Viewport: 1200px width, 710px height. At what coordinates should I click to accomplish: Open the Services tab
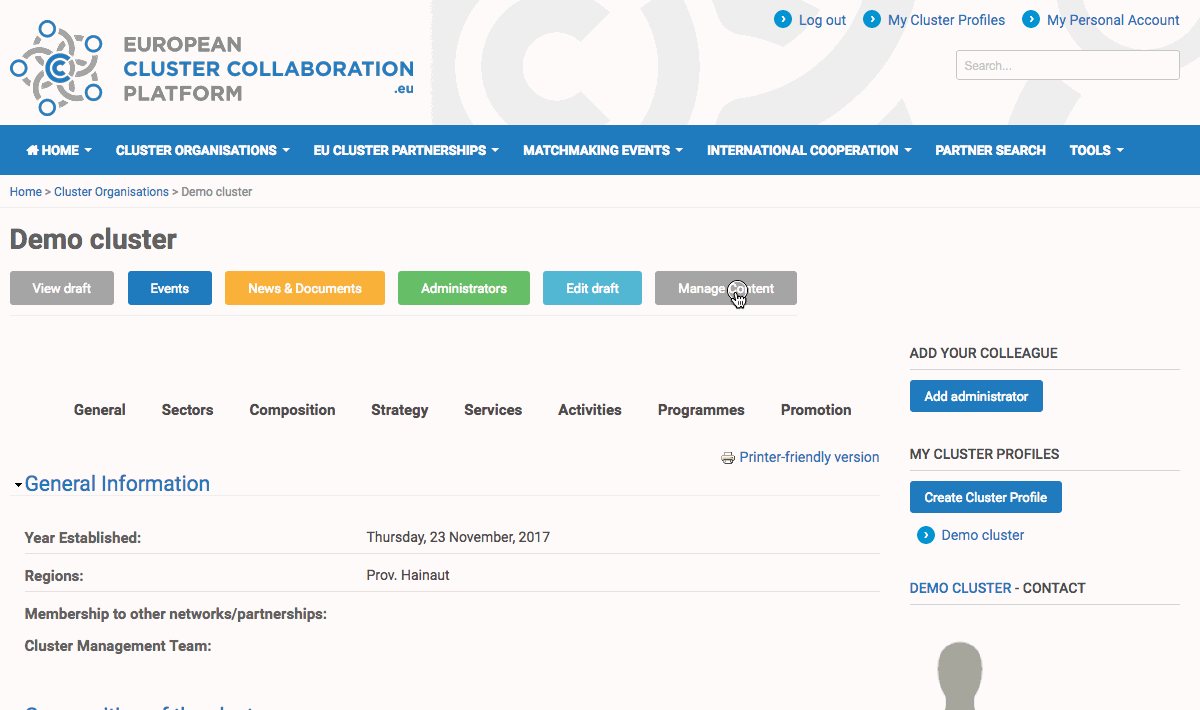coord(493,410)
